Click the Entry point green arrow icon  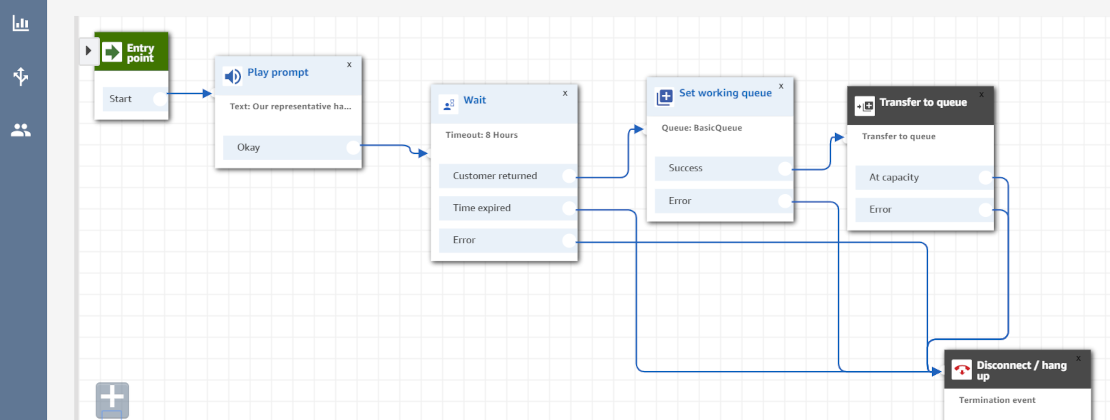(x=112, y=52)
